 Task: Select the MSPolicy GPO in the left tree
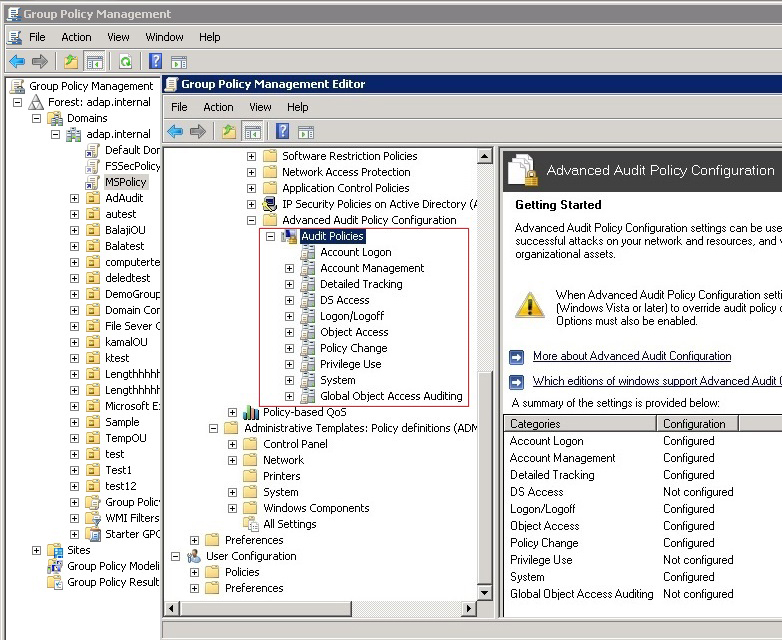tap(125, 182)
